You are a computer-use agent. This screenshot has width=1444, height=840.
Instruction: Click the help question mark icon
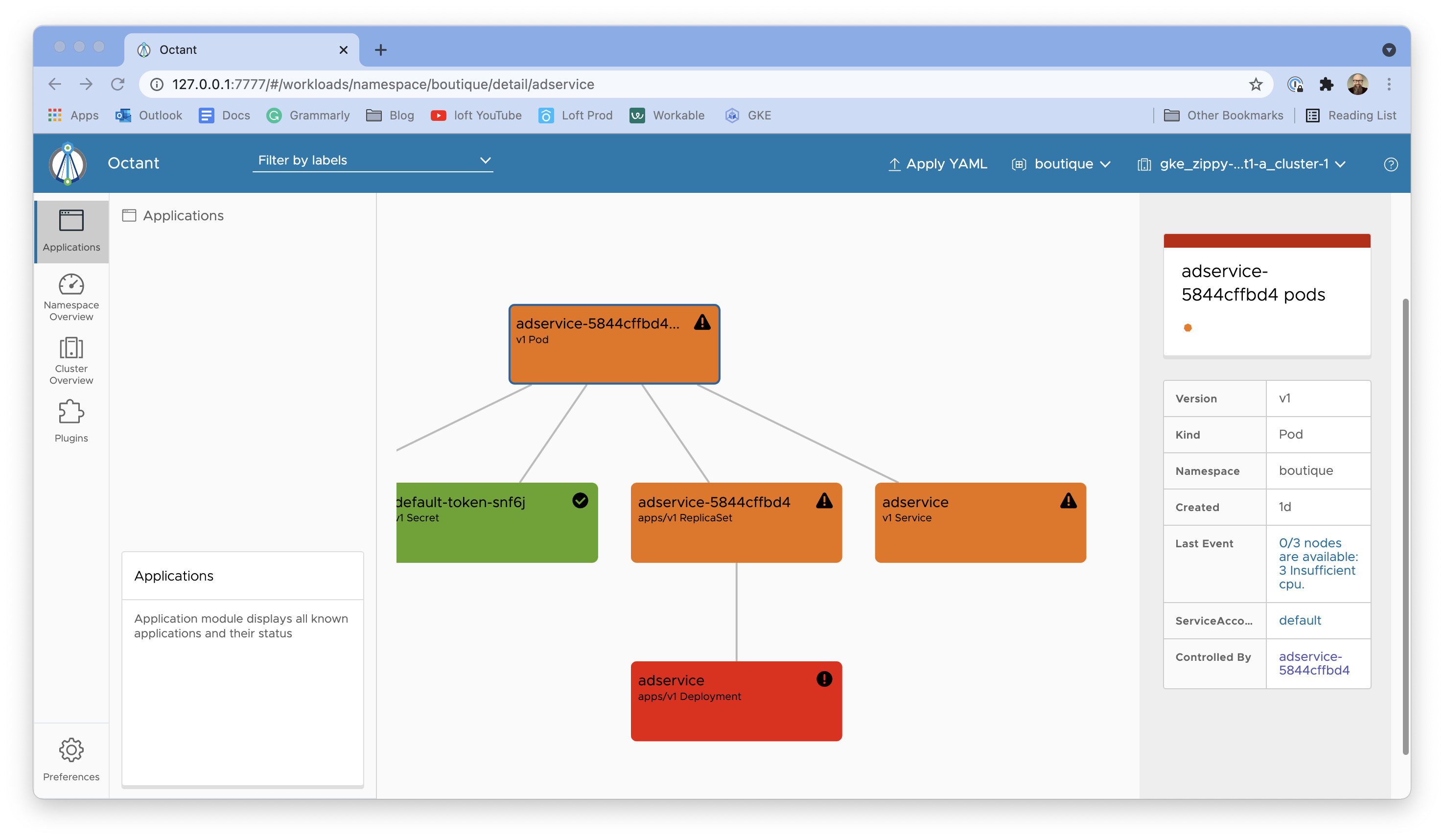coord(1390,164)
